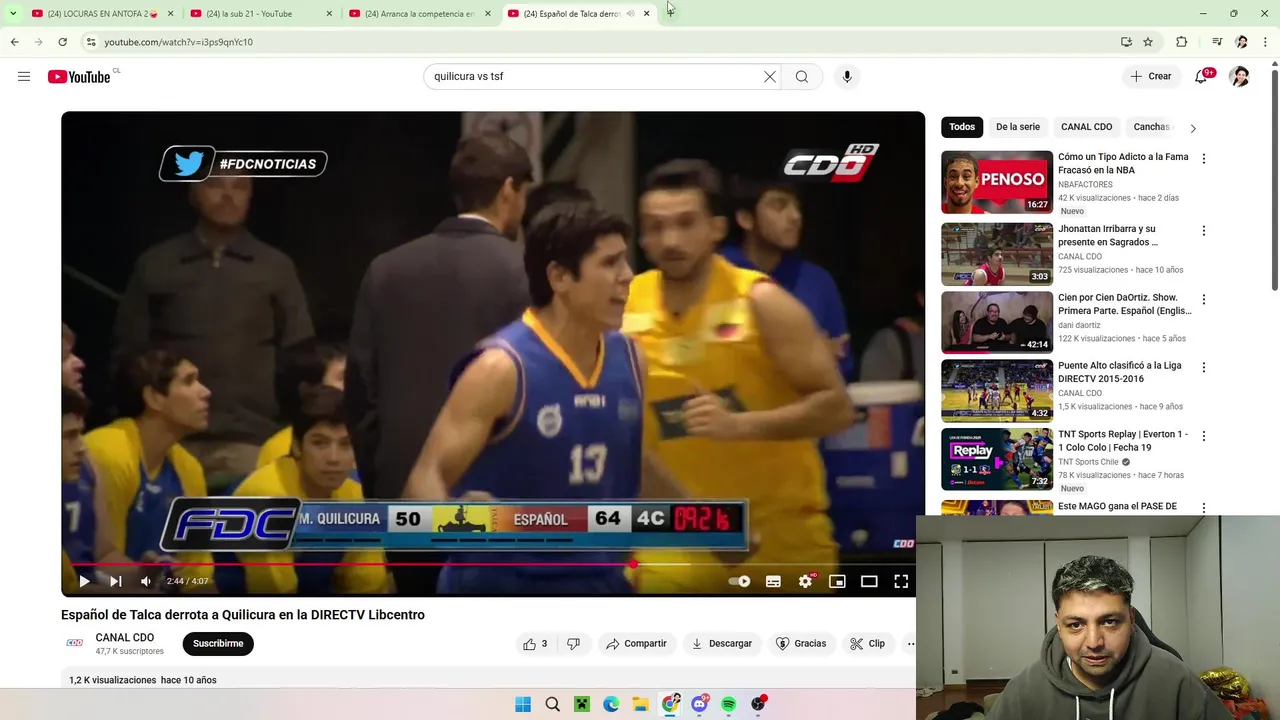Click the progress bar scrubber knob
The image size is (1280, 720).
coord(633,564)
